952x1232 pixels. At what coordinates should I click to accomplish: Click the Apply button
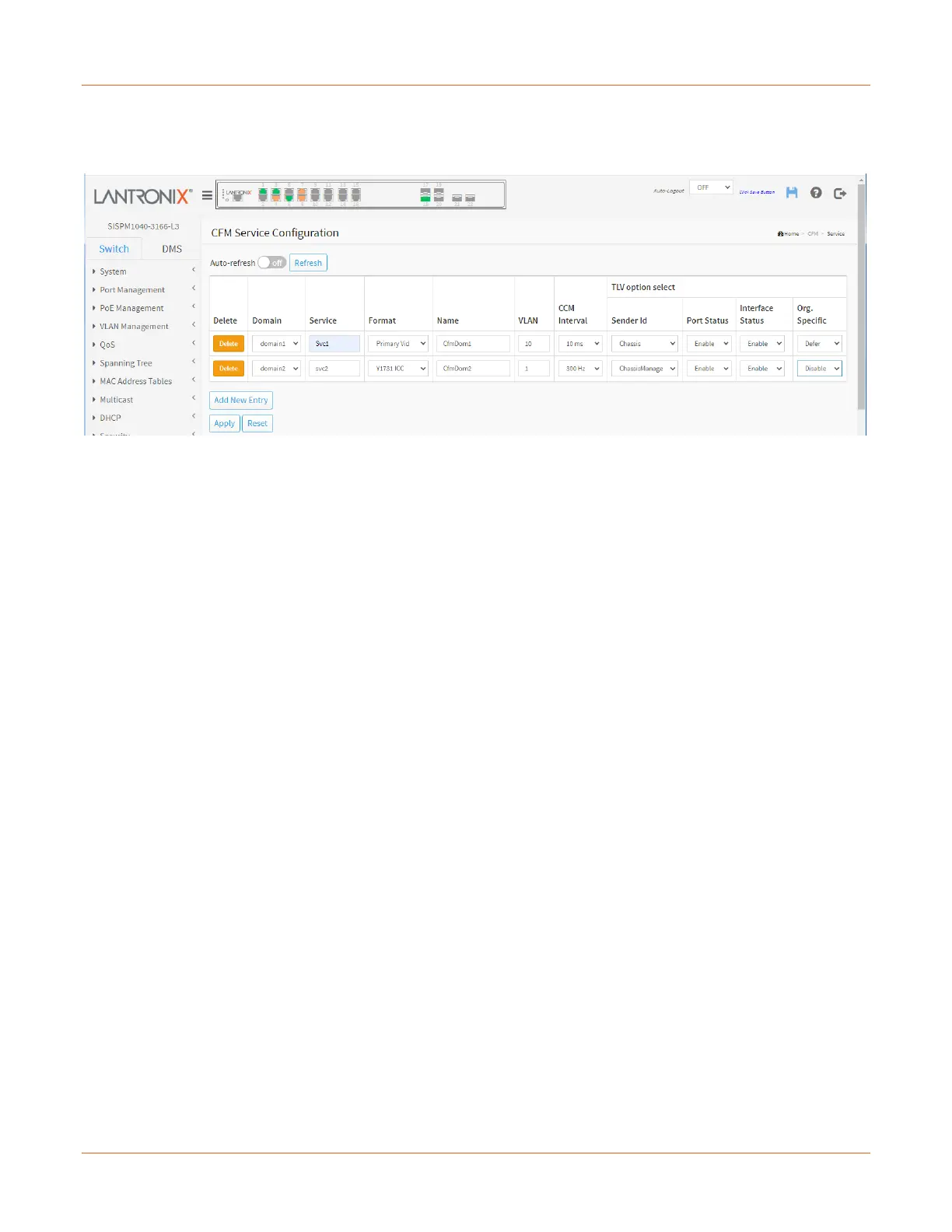(x=224, y=424)
